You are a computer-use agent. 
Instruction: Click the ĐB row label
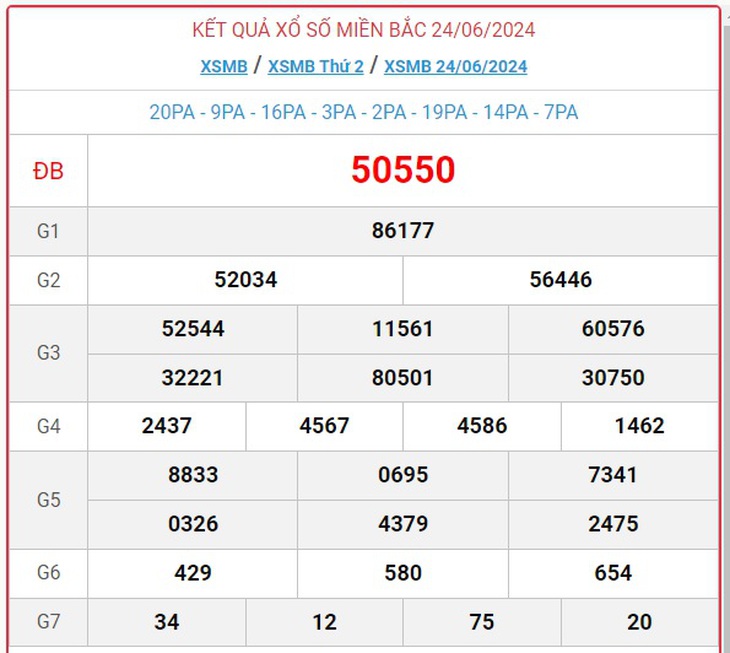[48, 171]
